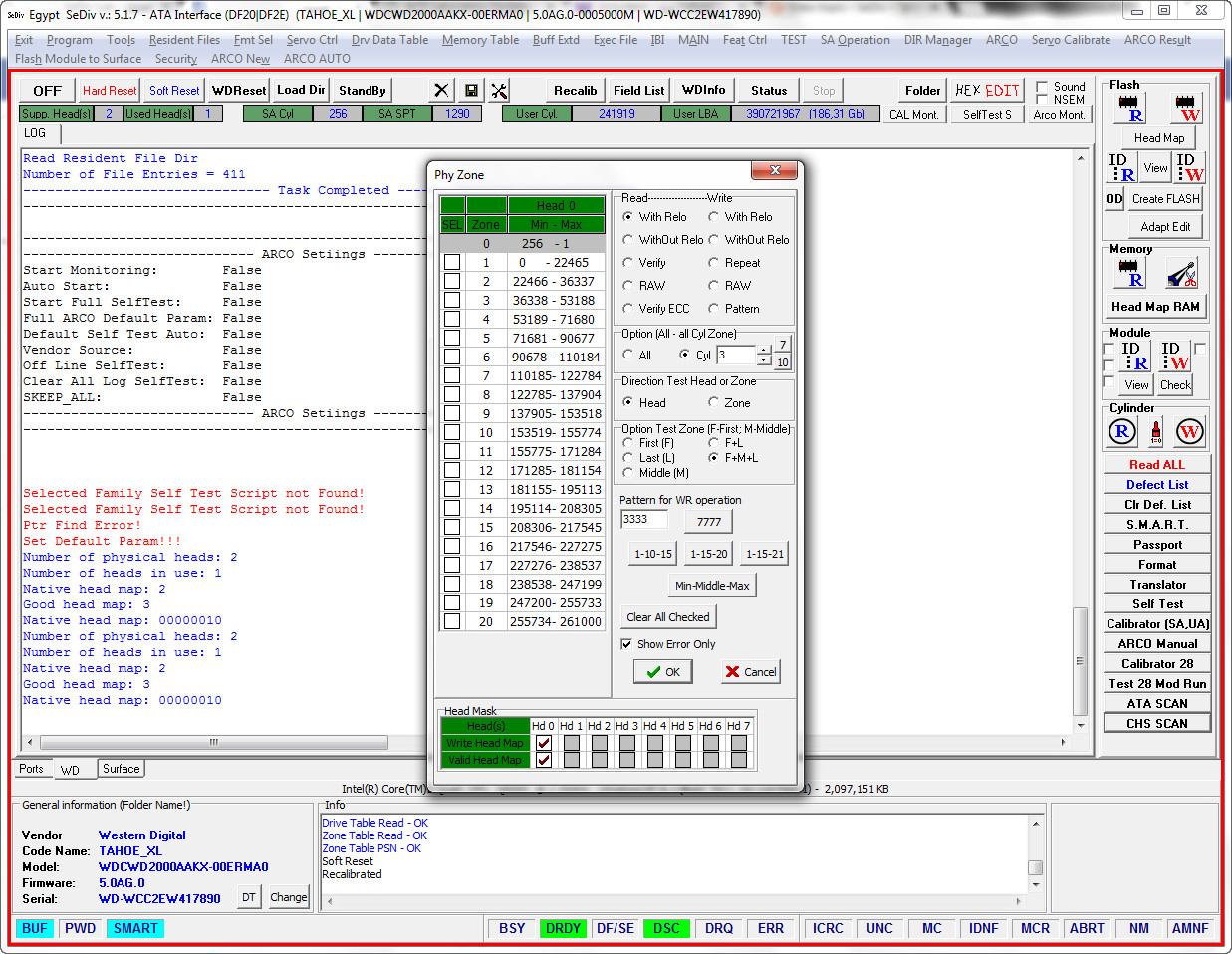Uncheck the Show Error Only checkbox

click(626, 644)
